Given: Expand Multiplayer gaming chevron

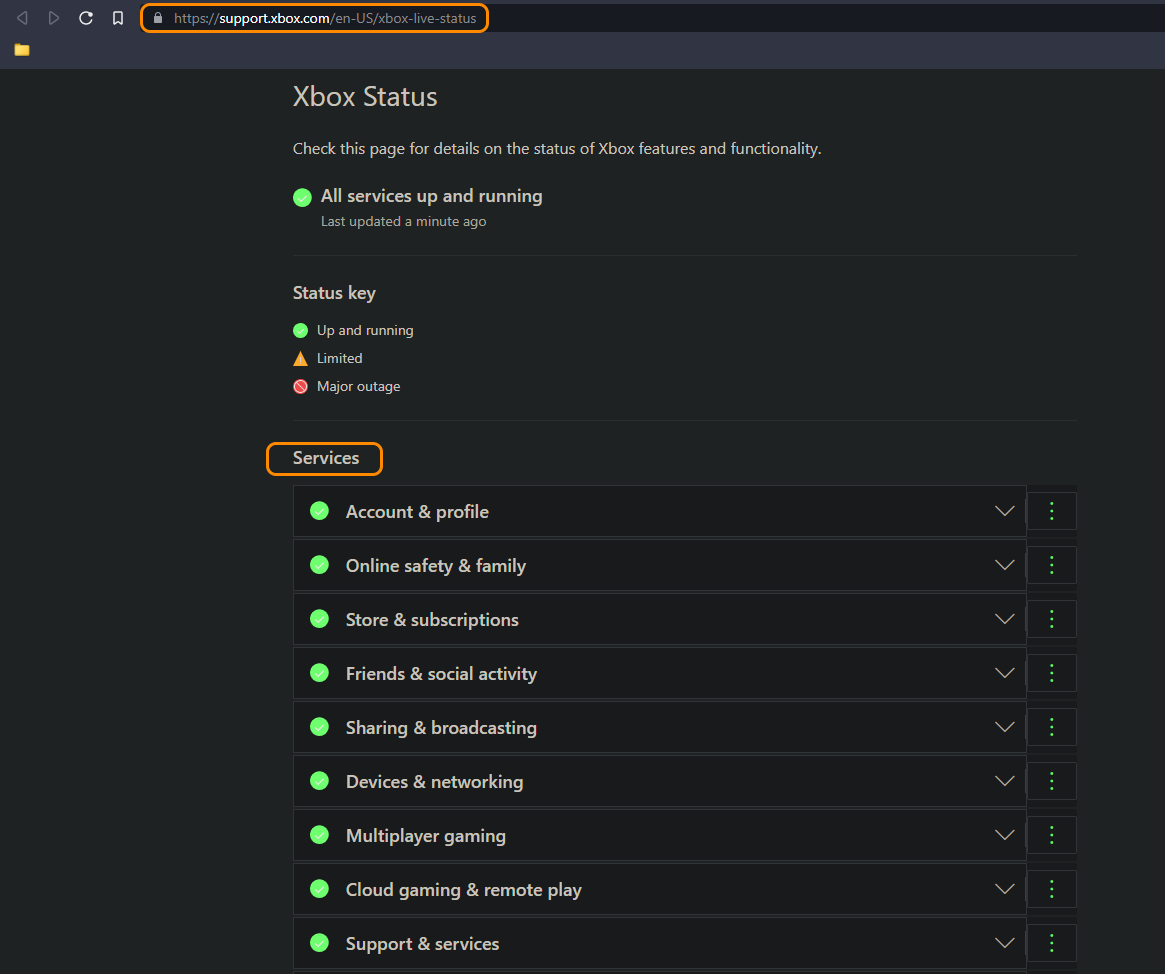Looking at the screenshot, I should pyautogui.click(x=1005, y=835).
